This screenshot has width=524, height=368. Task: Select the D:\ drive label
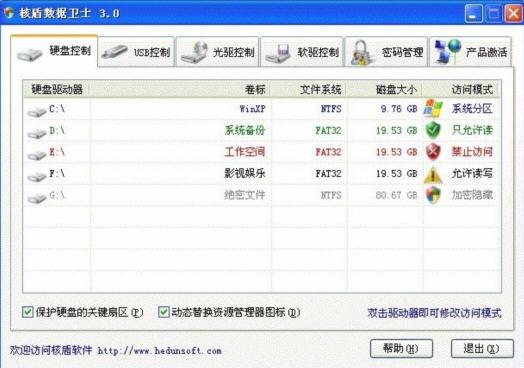point(57,130)
